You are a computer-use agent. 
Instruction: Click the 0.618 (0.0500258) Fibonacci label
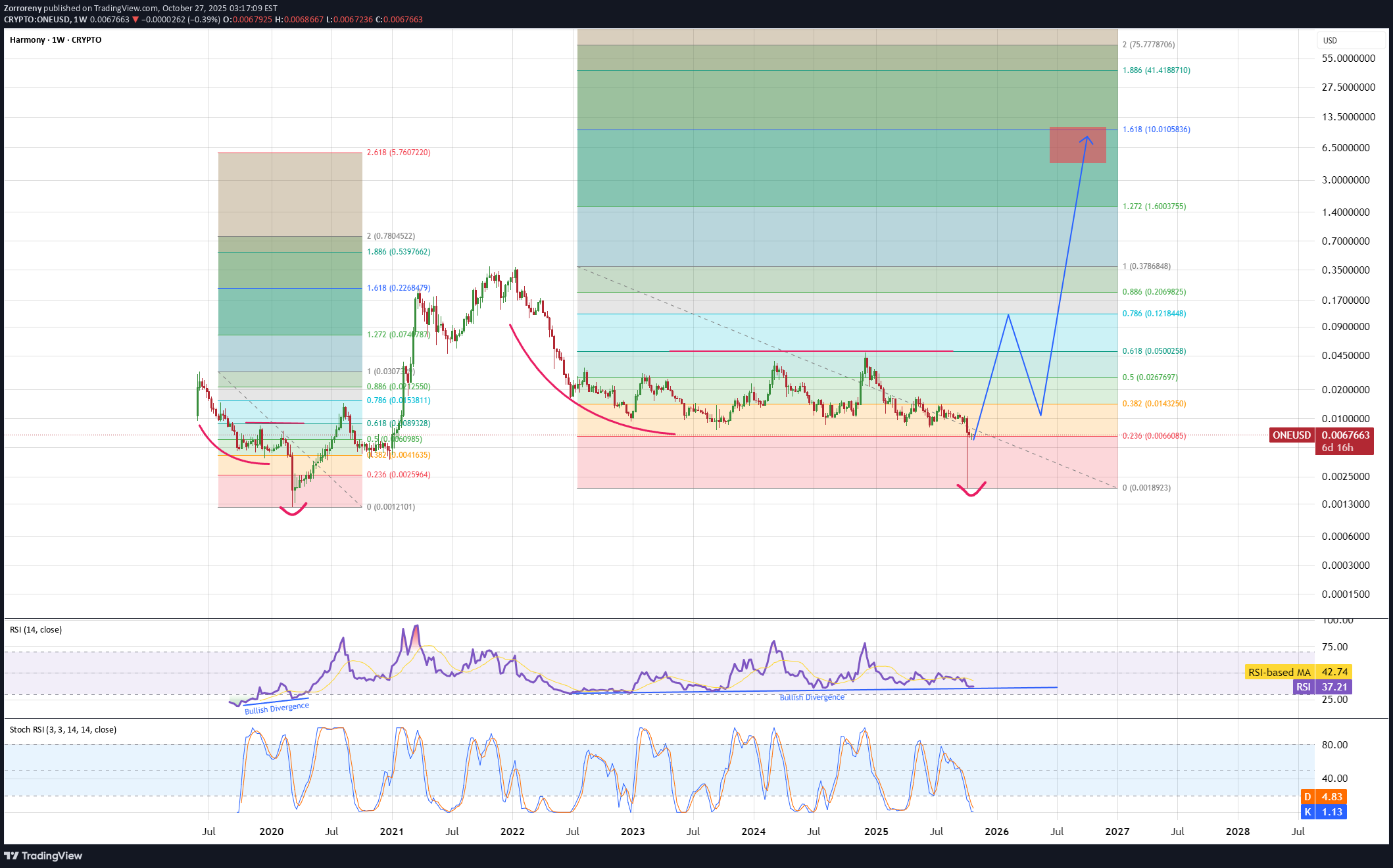point(1154,351)
